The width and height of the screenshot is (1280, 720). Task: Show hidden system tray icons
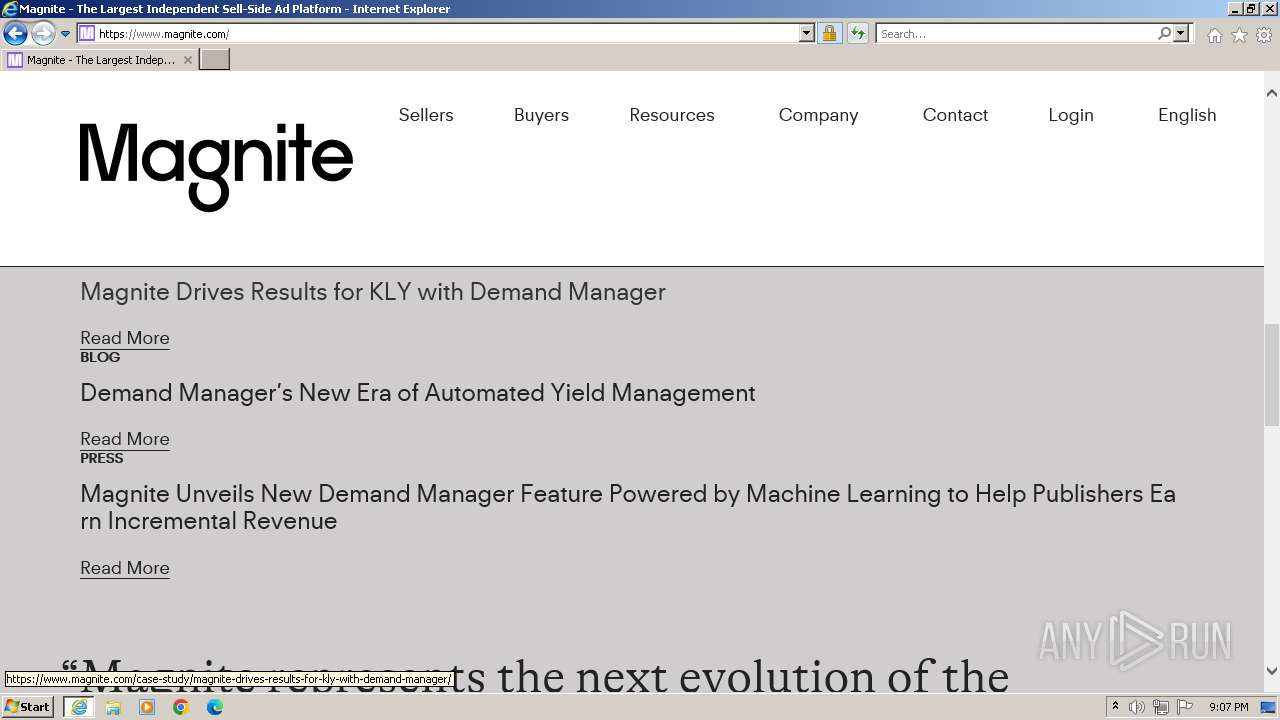tap(1115, 707)
